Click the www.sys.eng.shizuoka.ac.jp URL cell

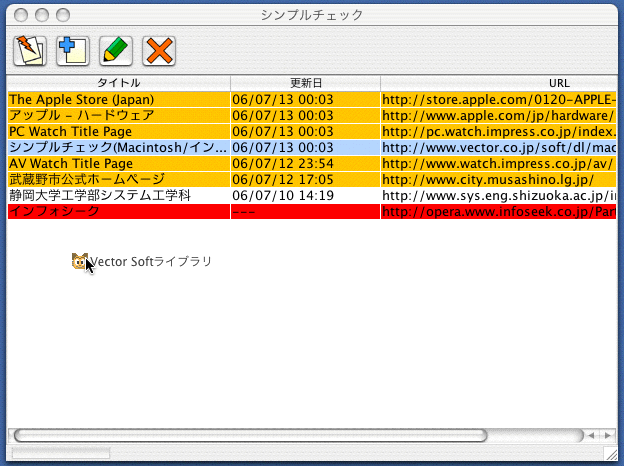tap(499, 195)
